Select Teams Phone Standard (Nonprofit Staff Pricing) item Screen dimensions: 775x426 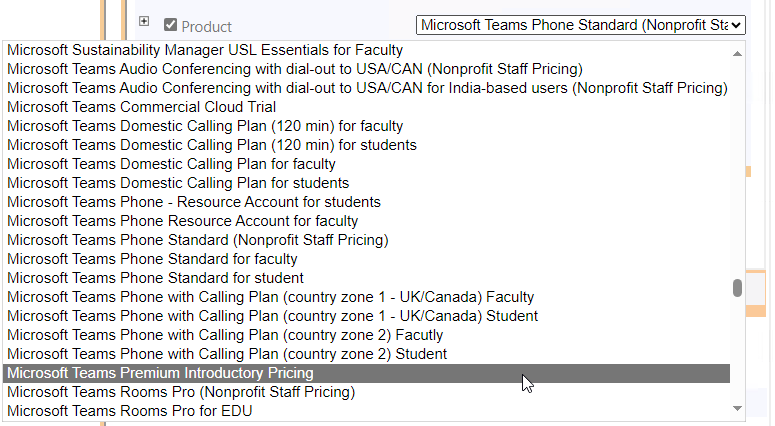tap(366, 240)
